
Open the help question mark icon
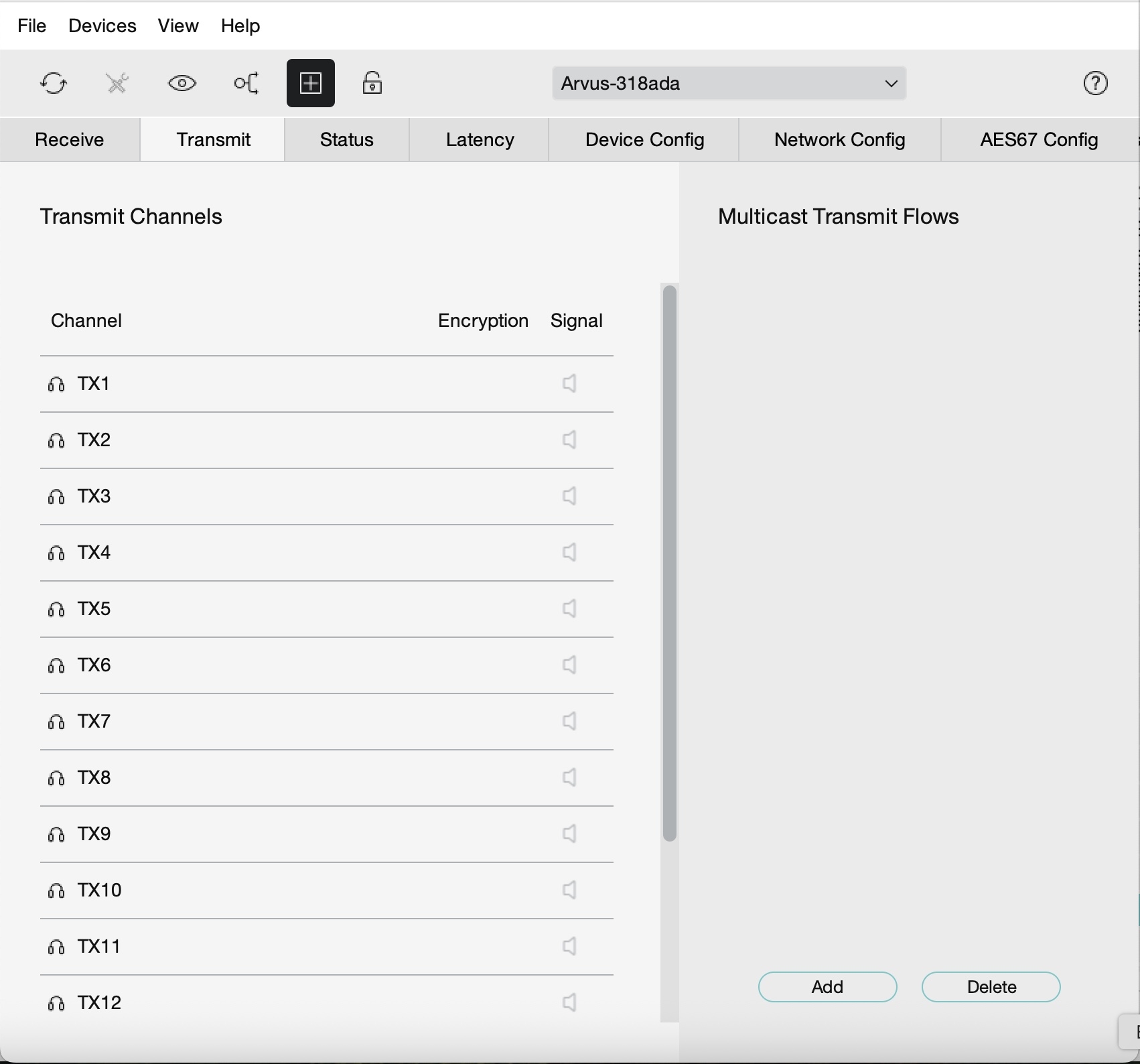tap(1095, 83)
